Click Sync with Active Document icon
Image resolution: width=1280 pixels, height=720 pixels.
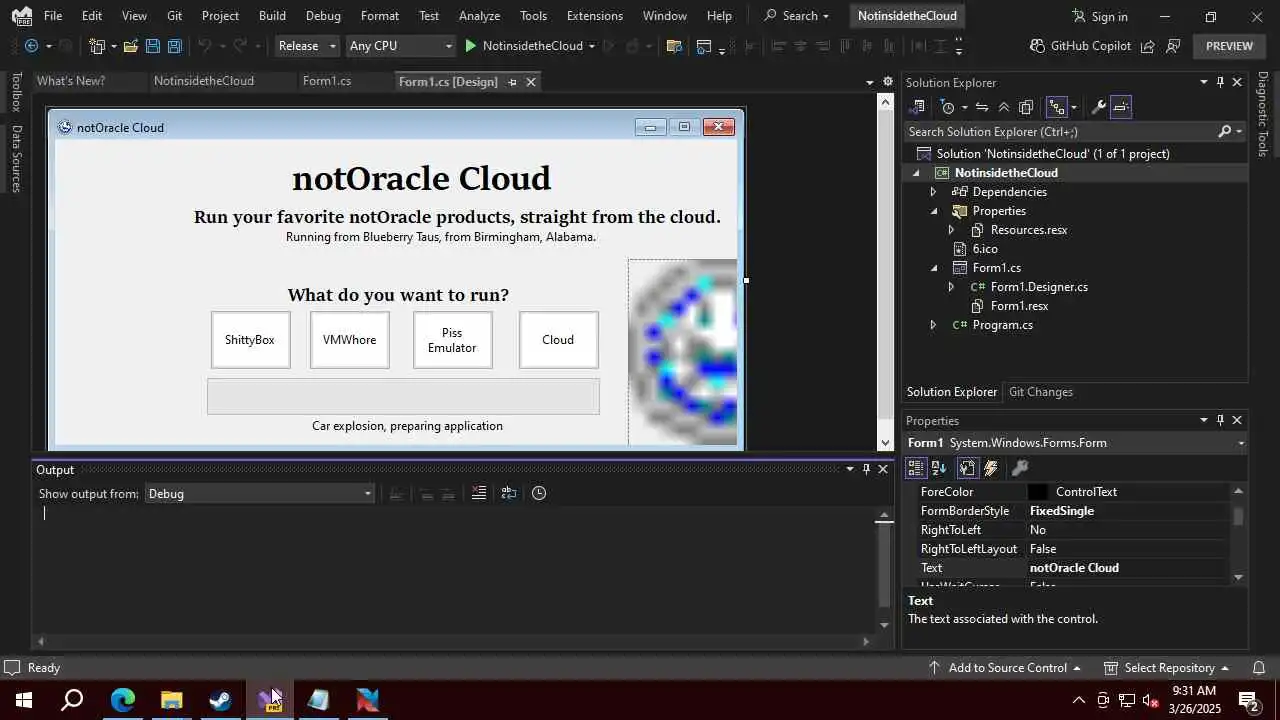pos(982,107)
